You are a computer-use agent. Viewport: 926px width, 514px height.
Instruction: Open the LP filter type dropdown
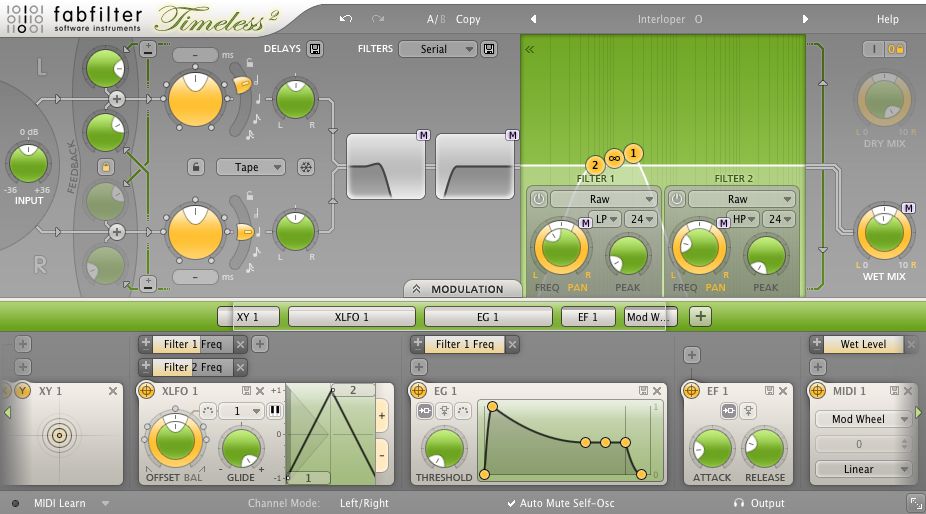tap(606, 219)
